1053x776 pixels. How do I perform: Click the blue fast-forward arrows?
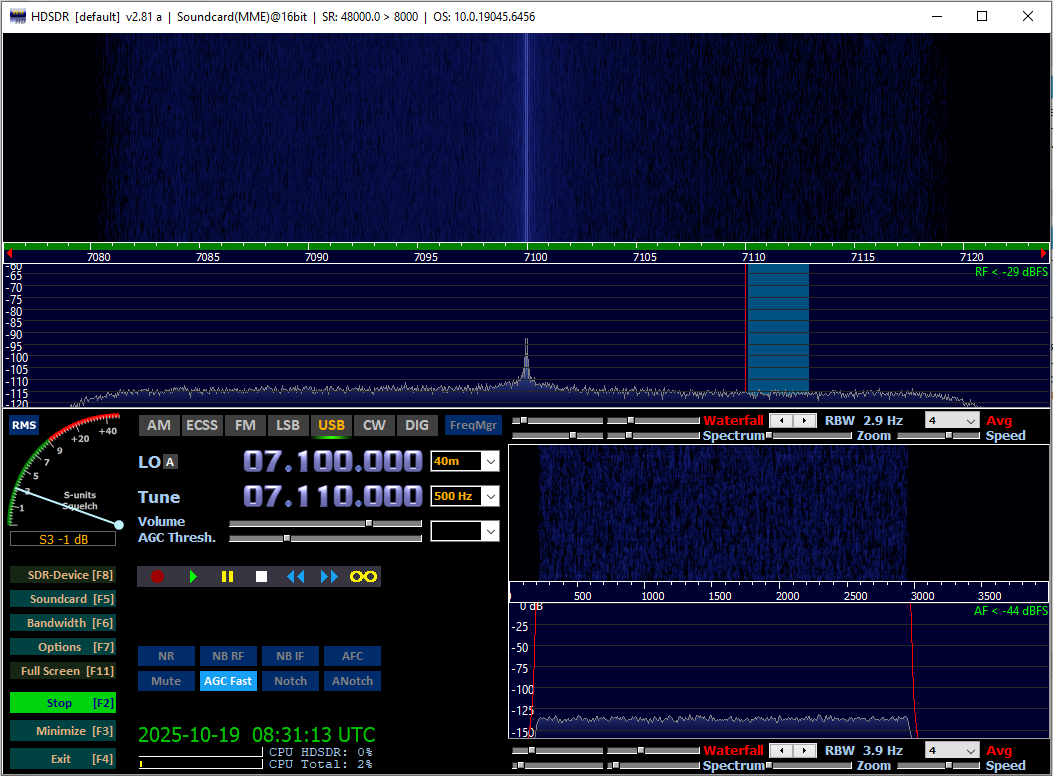tap(329, 576)
